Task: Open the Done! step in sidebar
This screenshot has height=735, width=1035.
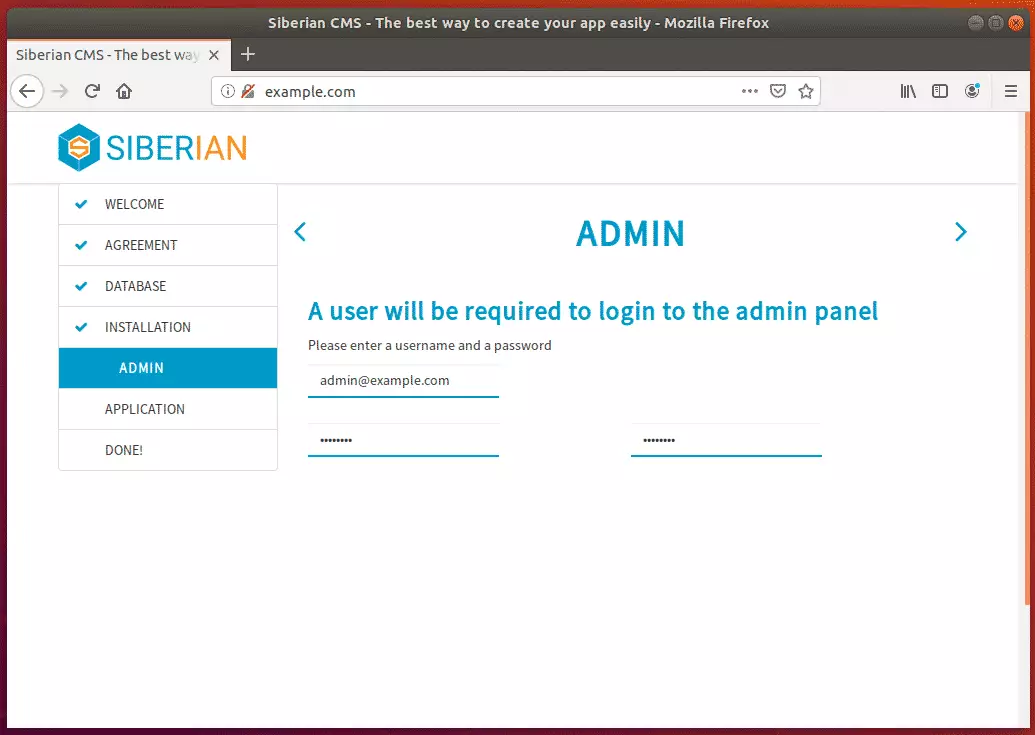Action: point(168,450)
